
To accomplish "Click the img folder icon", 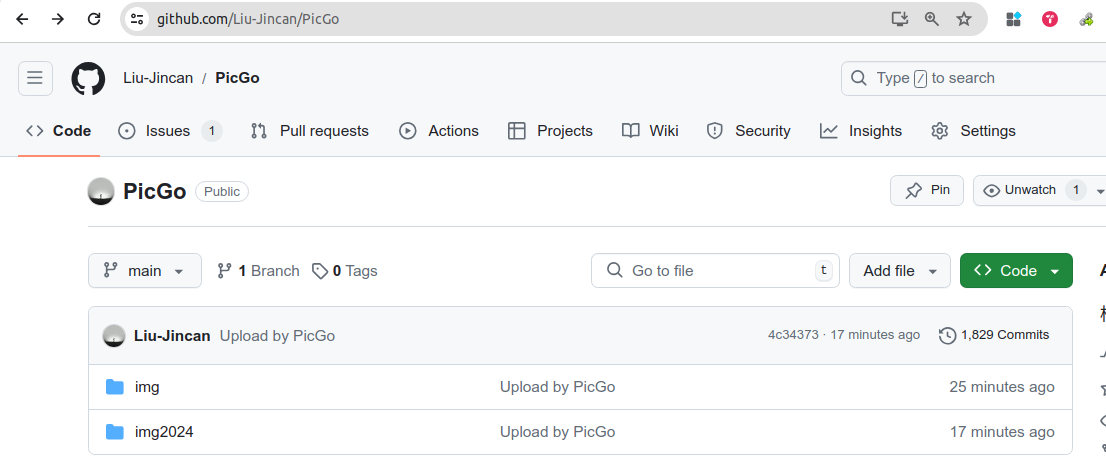I will 114,387.
